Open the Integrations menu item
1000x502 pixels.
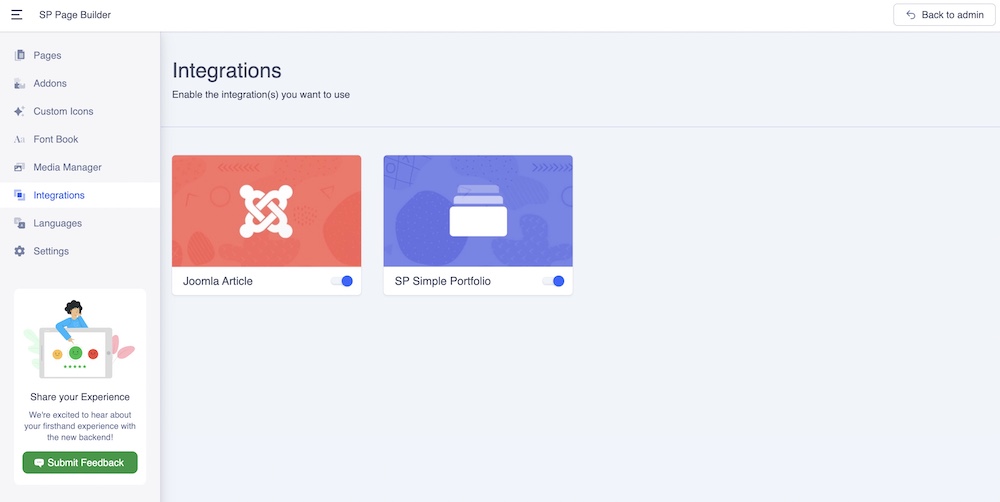(59, 195)
